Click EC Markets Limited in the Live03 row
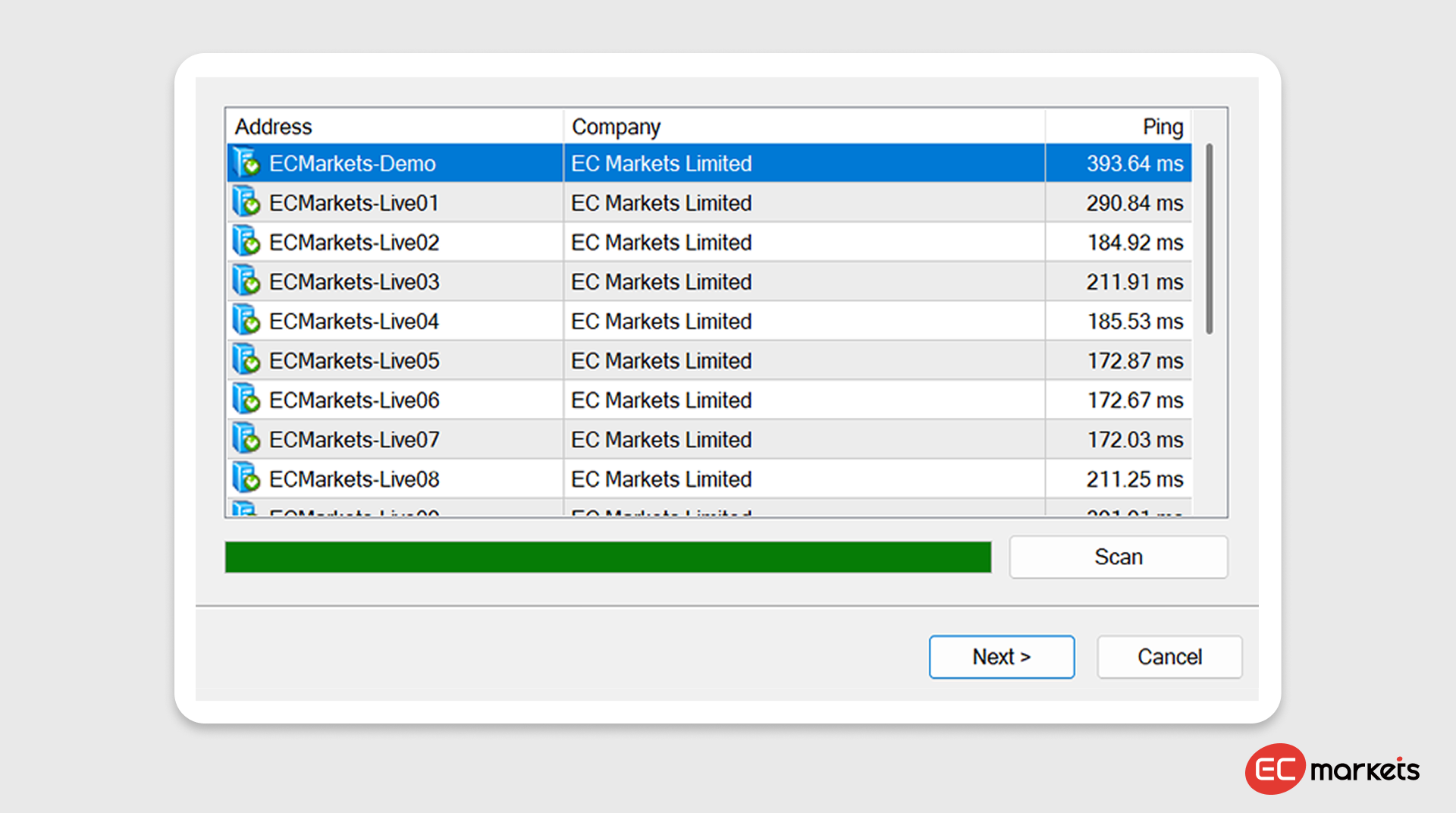This screenshot has height=813, width=1456. pyautogui.click(x=661, y=282)
